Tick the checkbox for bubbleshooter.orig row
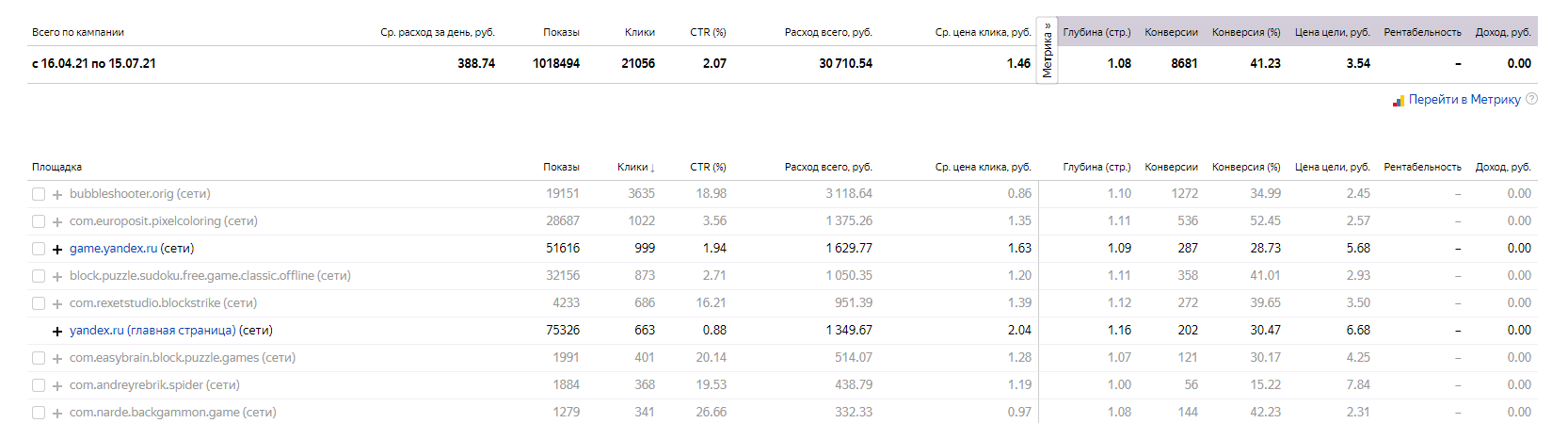Screen dimensions: 1568x423 (39, 194)
